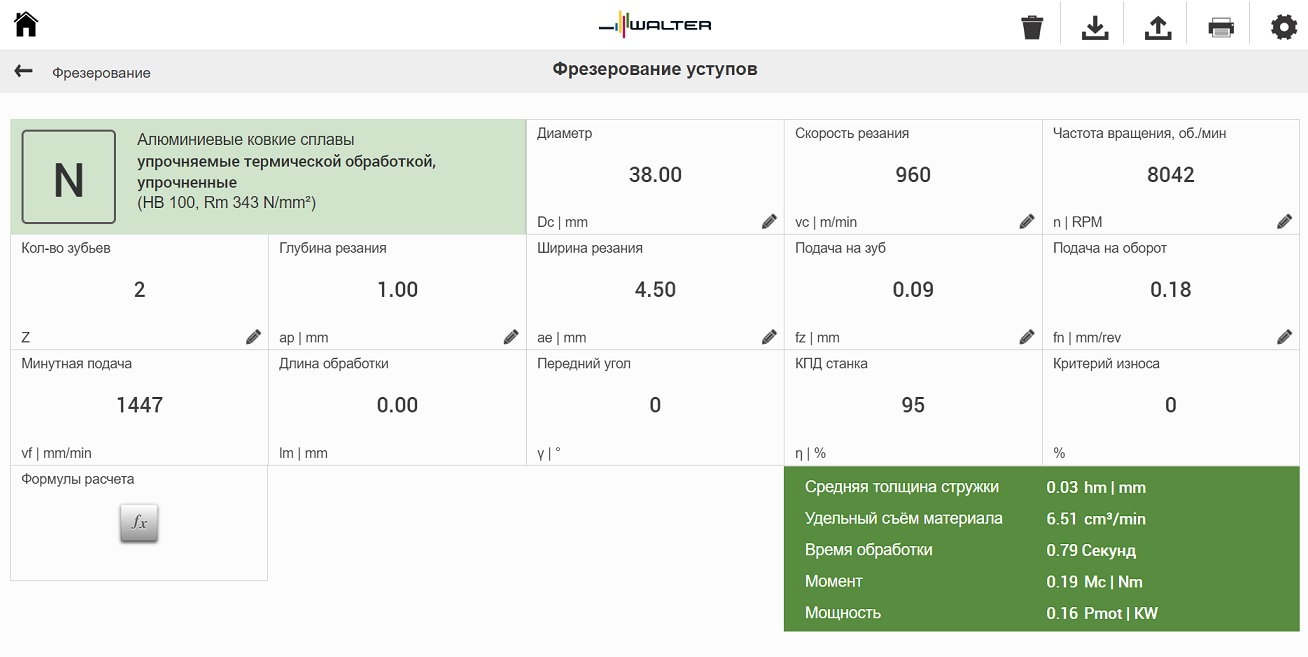Image resolution: width=1308 pixels, height=657 pixels.
Task: Open the print function
Action: tap(1220, 27)
